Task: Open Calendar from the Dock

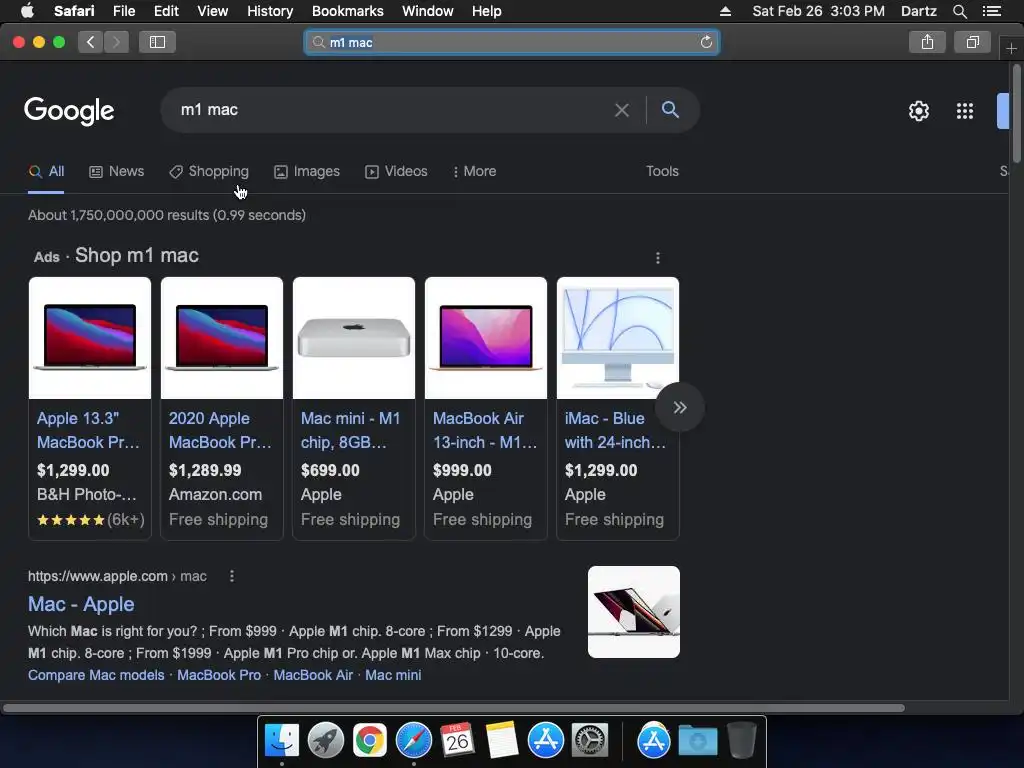Action: [457, 741]
